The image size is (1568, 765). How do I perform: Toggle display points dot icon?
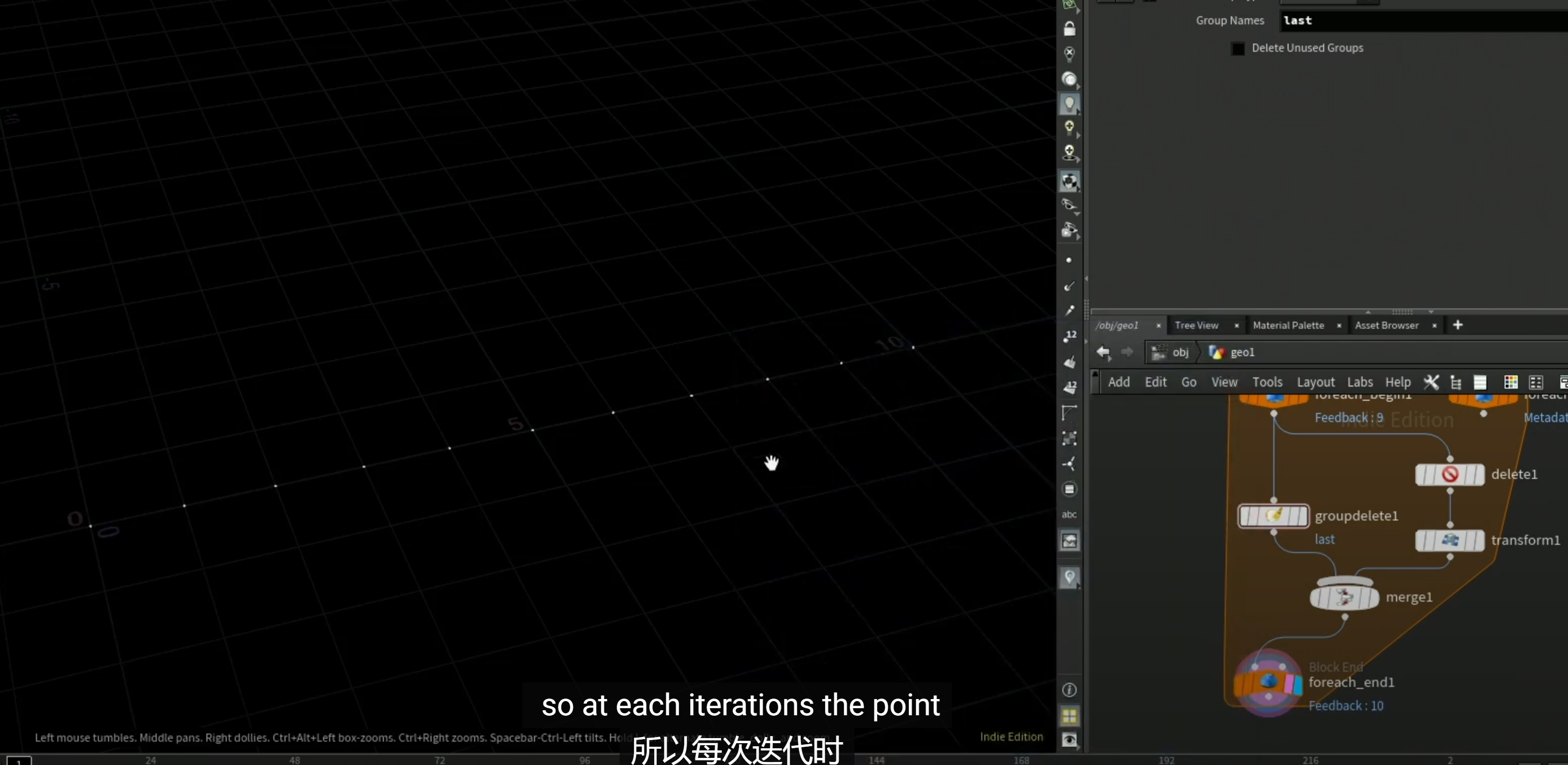pyautogui.click(x=1070, y=260)
